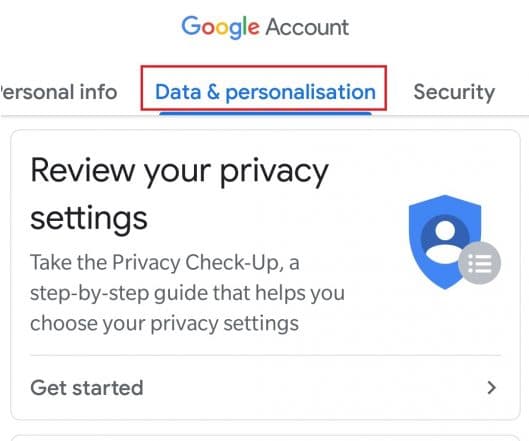Click the privacy shield illustration
Screen dimensions: 529x441
point(454,242)
